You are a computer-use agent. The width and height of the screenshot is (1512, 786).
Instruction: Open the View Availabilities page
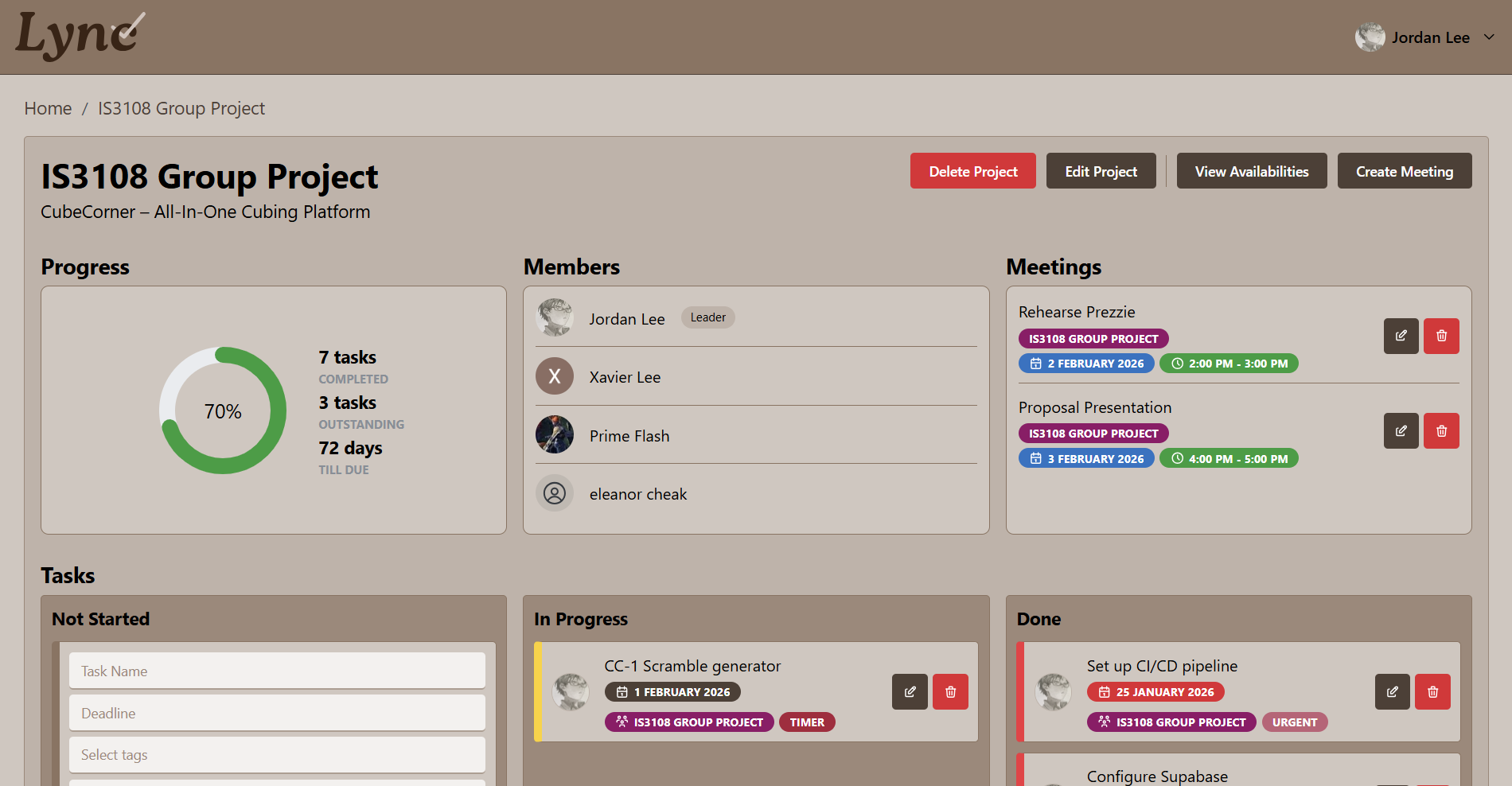click(x=1251, y=171)
